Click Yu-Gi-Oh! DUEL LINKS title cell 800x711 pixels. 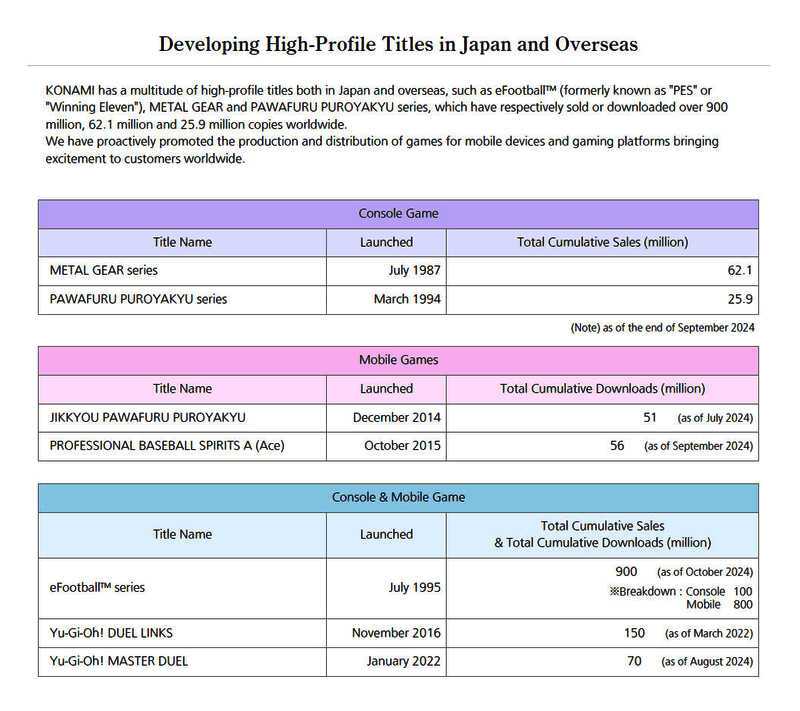pos(119,633)
